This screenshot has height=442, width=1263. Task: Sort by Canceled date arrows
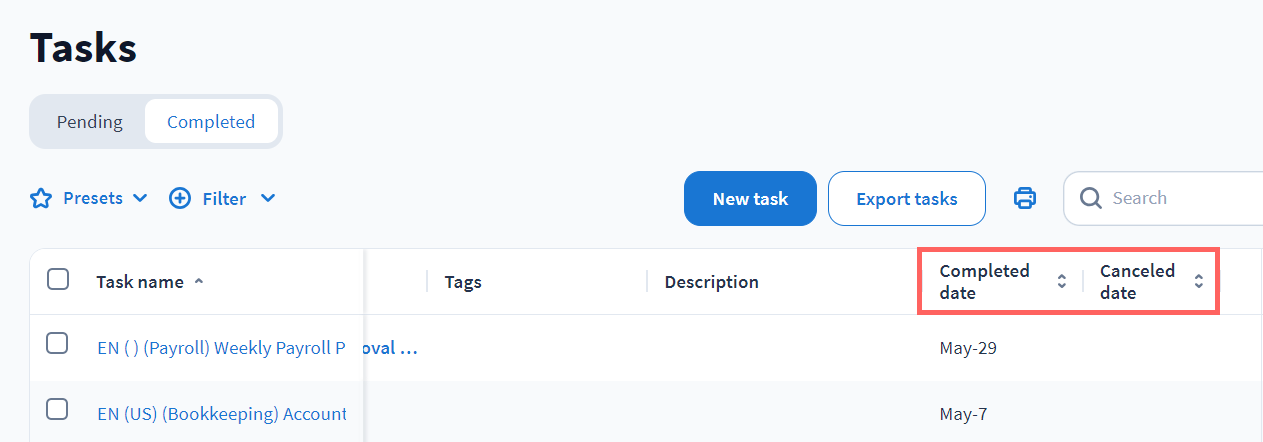(x=1199, y=282)
